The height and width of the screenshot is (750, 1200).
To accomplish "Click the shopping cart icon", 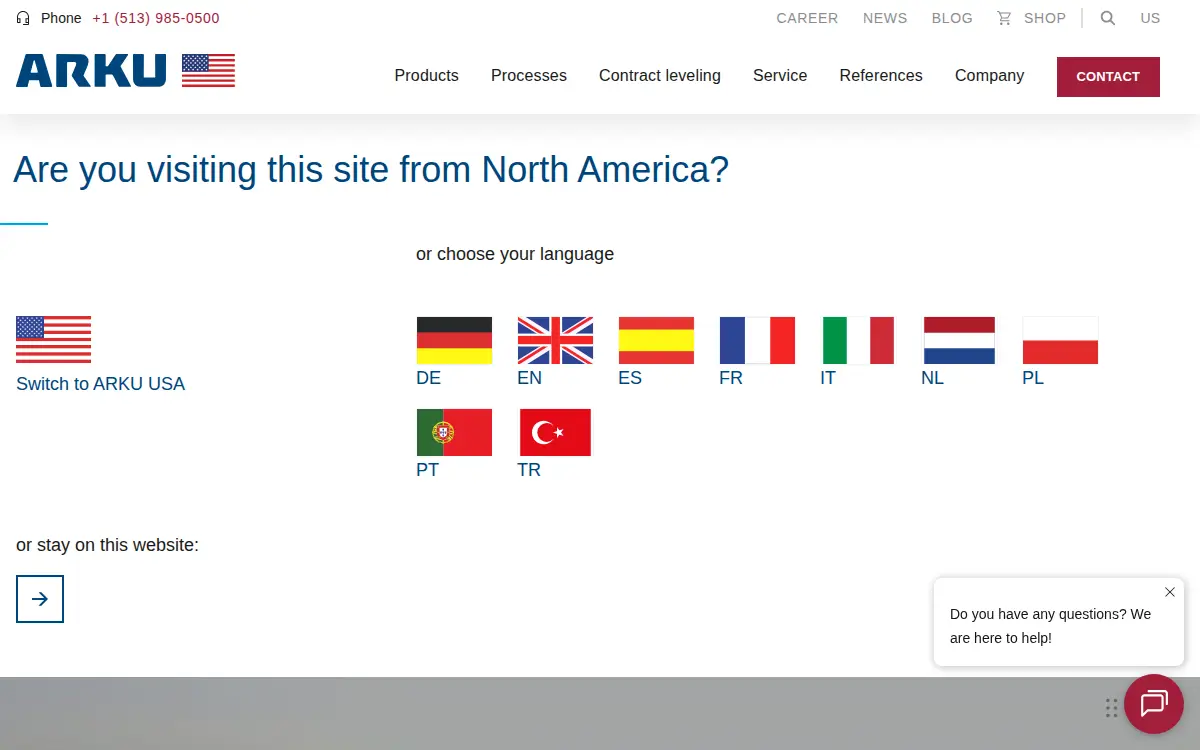I will pyautogui.click(x=1004, y=18).
